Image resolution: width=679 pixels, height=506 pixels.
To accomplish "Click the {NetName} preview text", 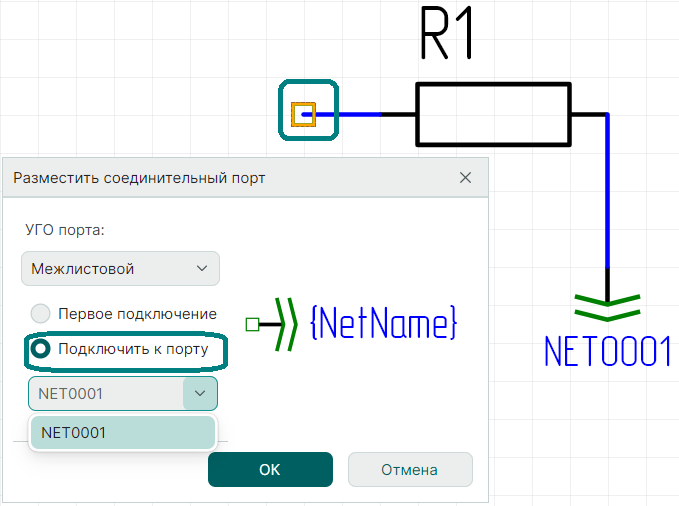I will [384, 322].
